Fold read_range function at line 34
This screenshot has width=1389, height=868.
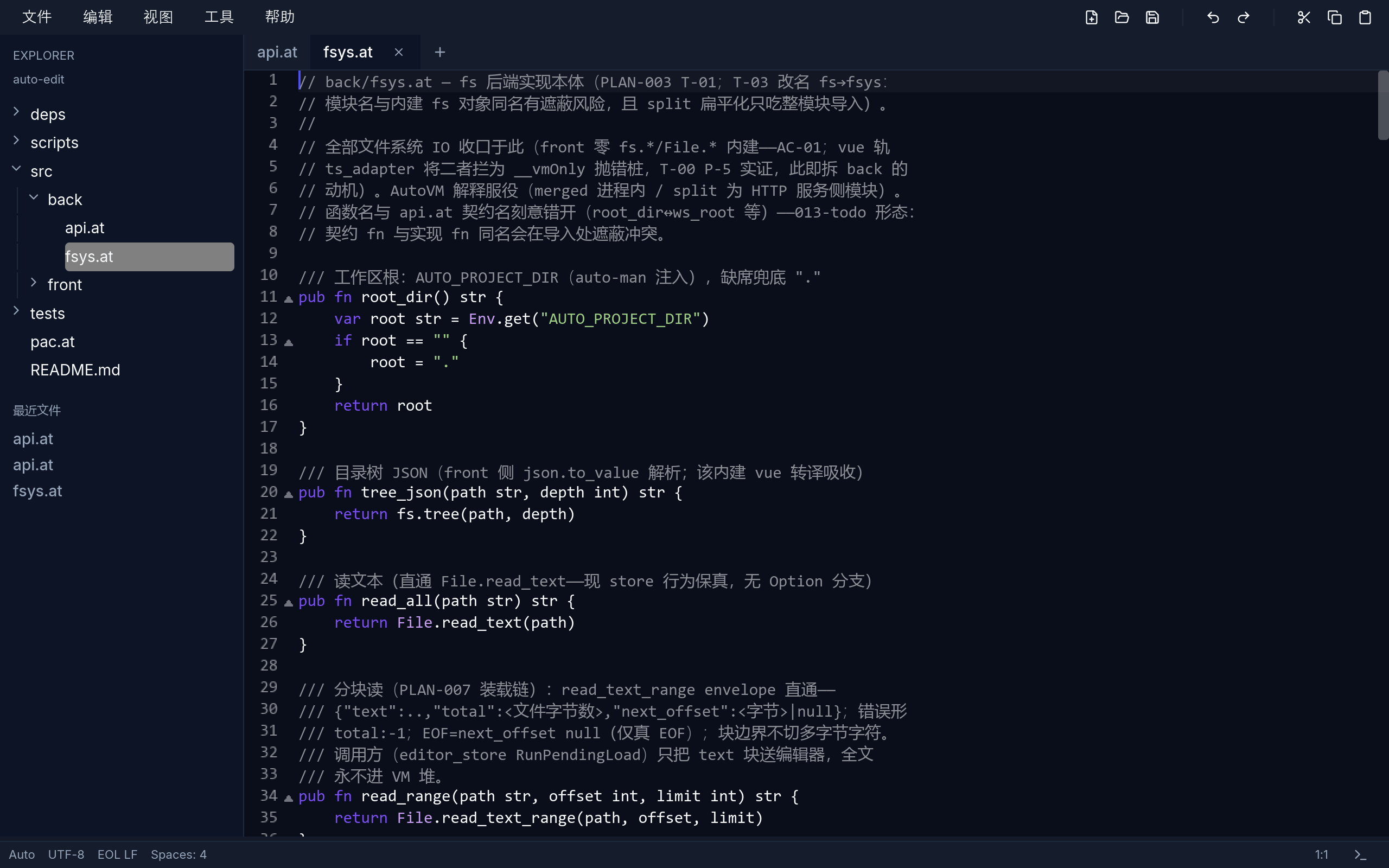289,797
